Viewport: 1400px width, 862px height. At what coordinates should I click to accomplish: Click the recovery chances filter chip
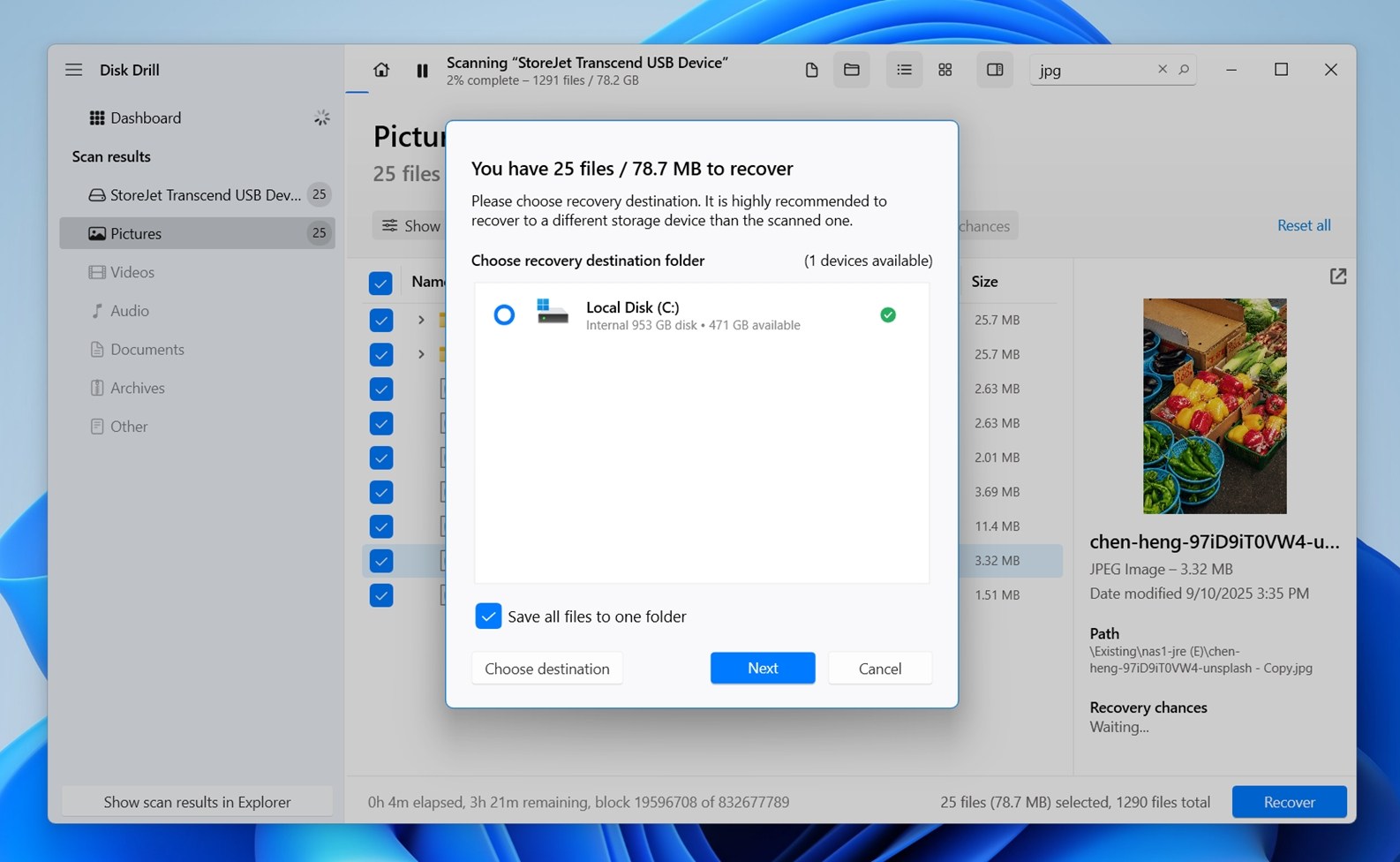(987, 226)
